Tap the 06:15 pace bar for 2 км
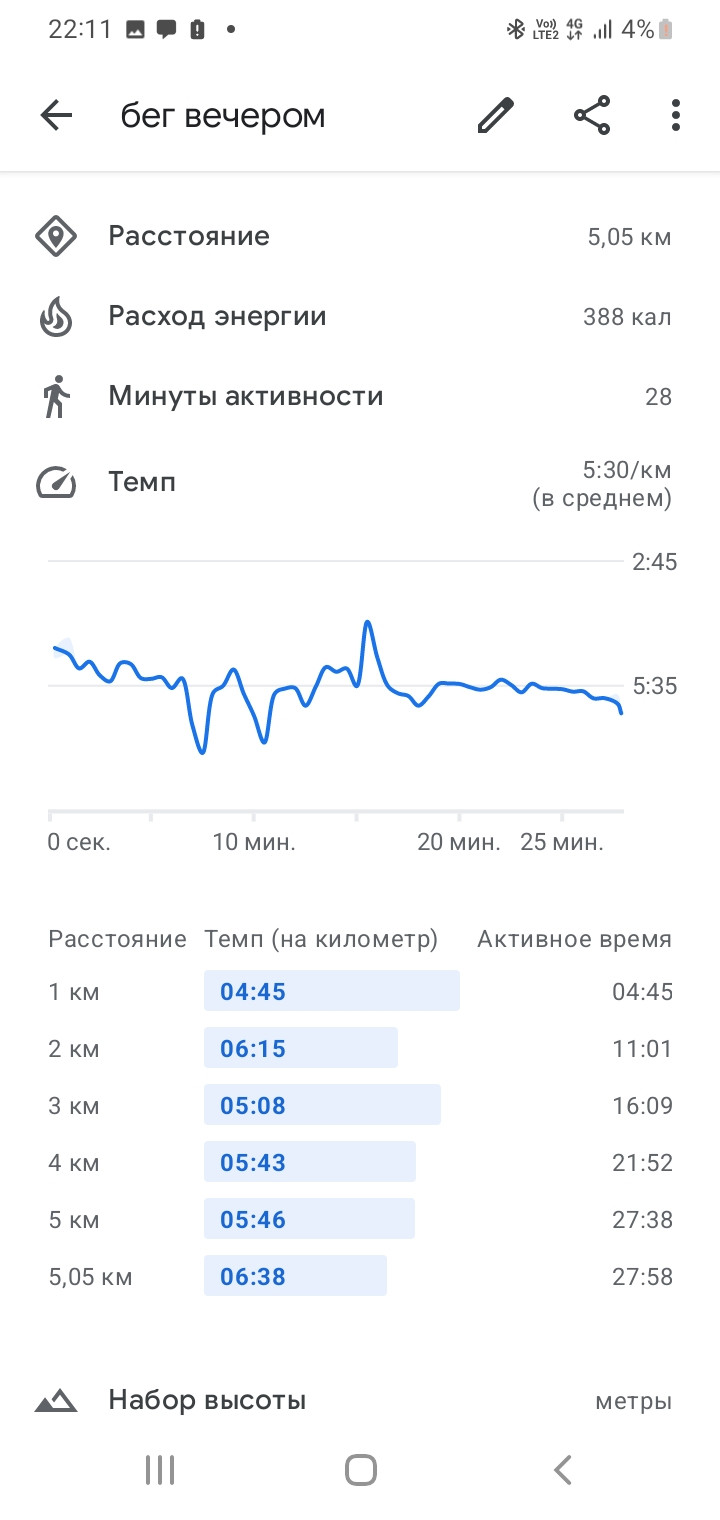The height and width of the screenshot is (1520, 720). (301, 1048)
